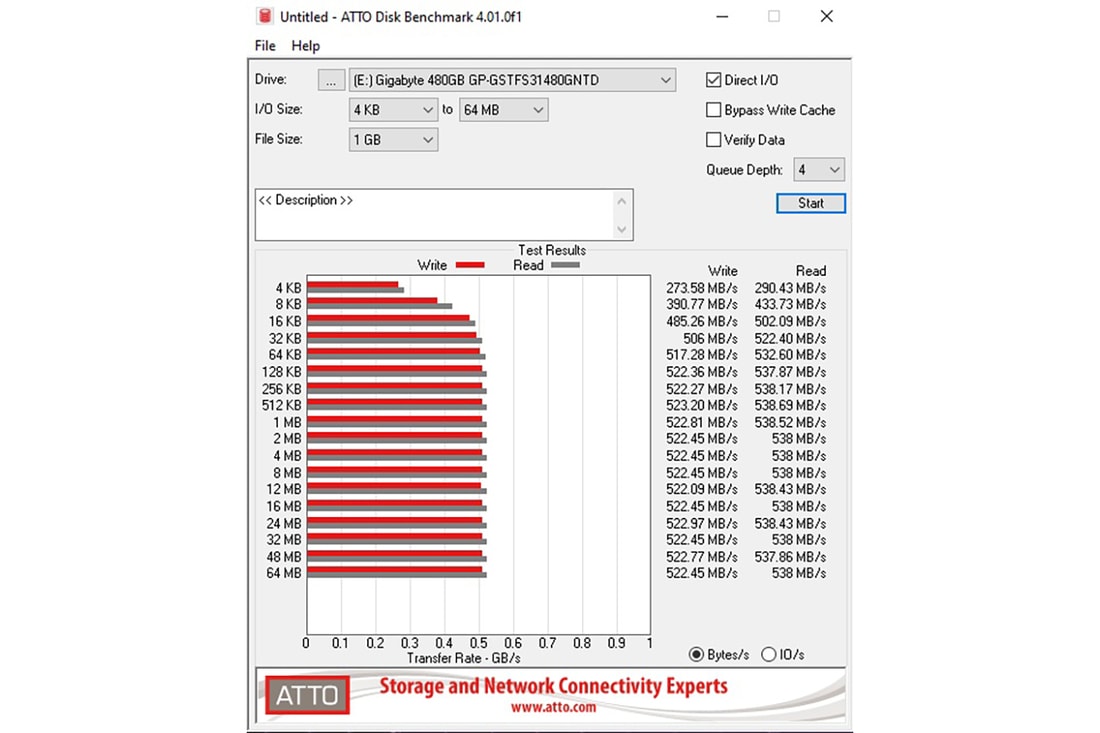Click the 48 MB row label in chart
The image size is (1100, 733).
283,557
